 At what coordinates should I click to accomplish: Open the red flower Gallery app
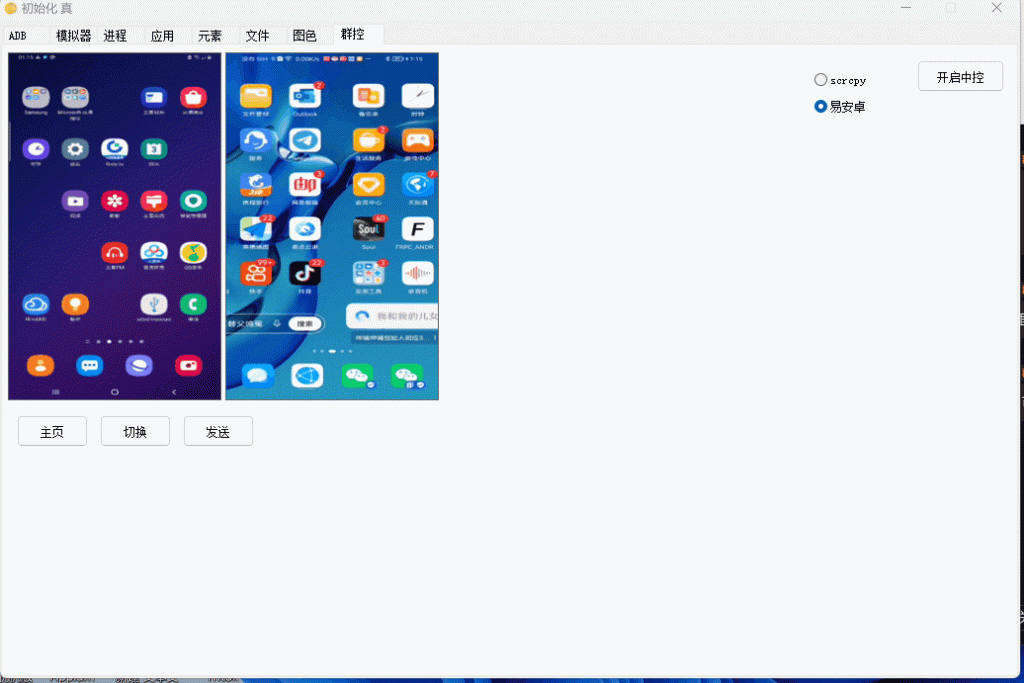click(114, 201)
